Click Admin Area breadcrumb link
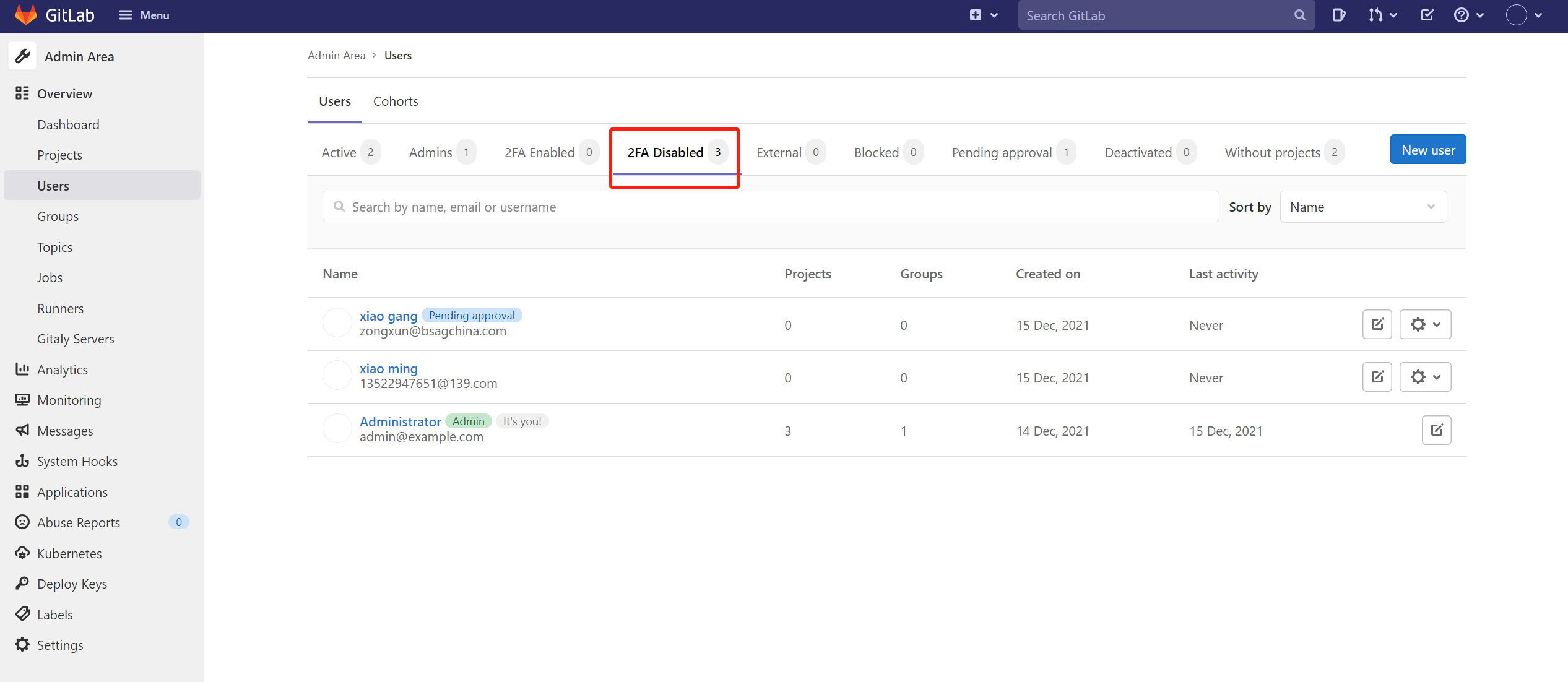The image size is (1568, 682). (x=336, y=55)
